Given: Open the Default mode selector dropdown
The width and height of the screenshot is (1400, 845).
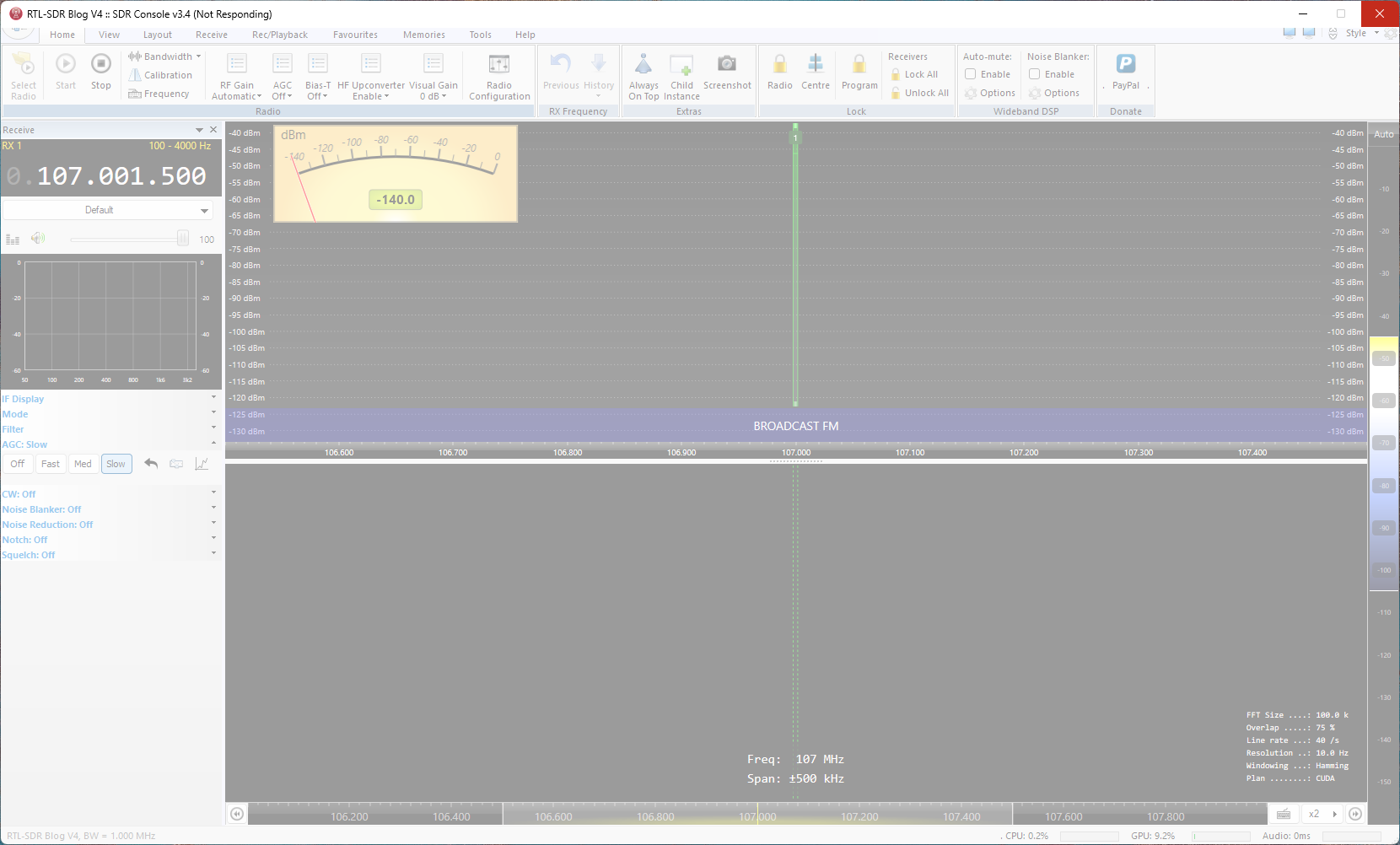Looking at the screenshot, I should (x=108, y=209).
